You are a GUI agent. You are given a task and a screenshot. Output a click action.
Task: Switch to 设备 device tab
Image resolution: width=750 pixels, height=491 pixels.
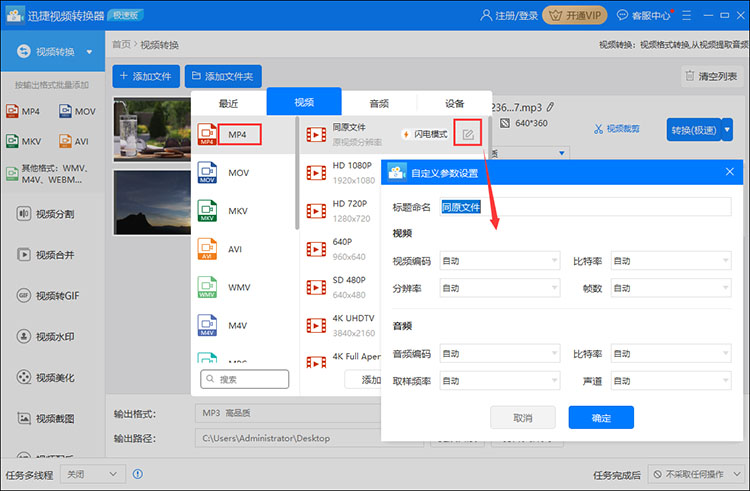click(454, 103)
